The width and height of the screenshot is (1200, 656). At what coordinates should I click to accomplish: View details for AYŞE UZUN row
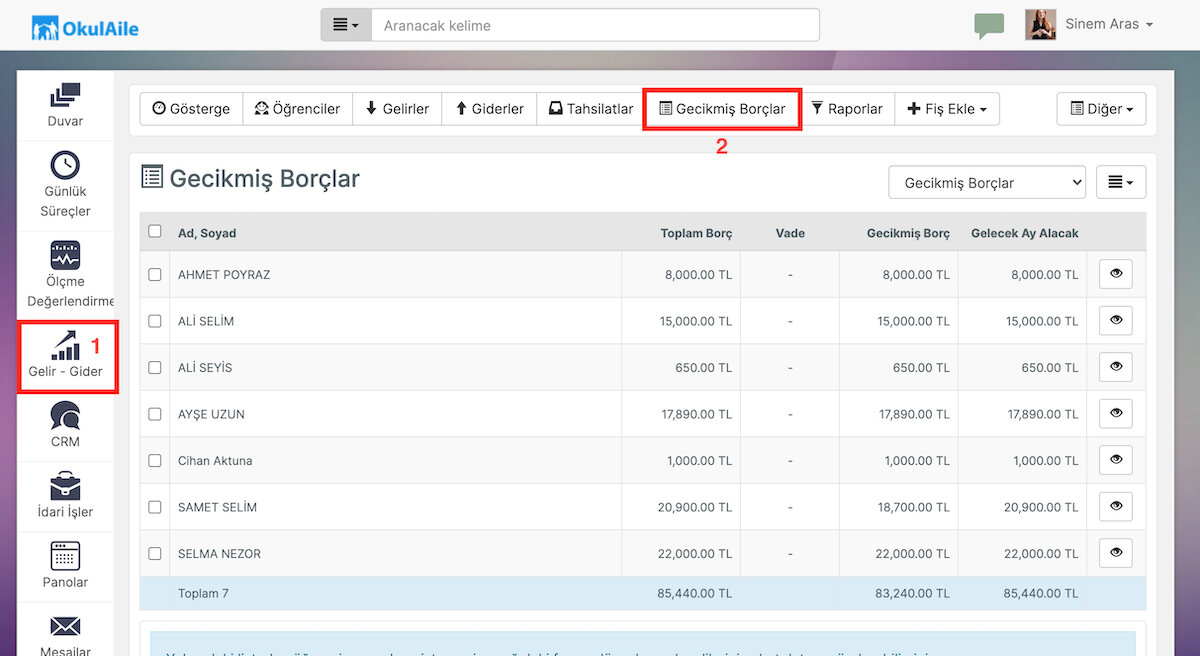pyautogui.click(x=1116, y=413)
